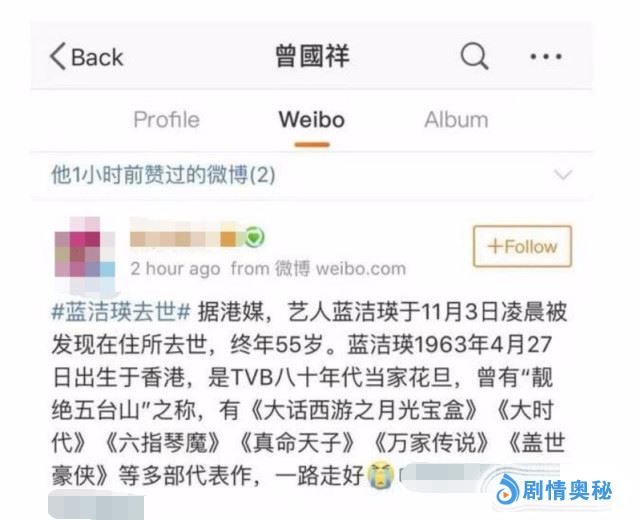
Task: Click the green heart verified badge
Action: (x=254, y=237)
